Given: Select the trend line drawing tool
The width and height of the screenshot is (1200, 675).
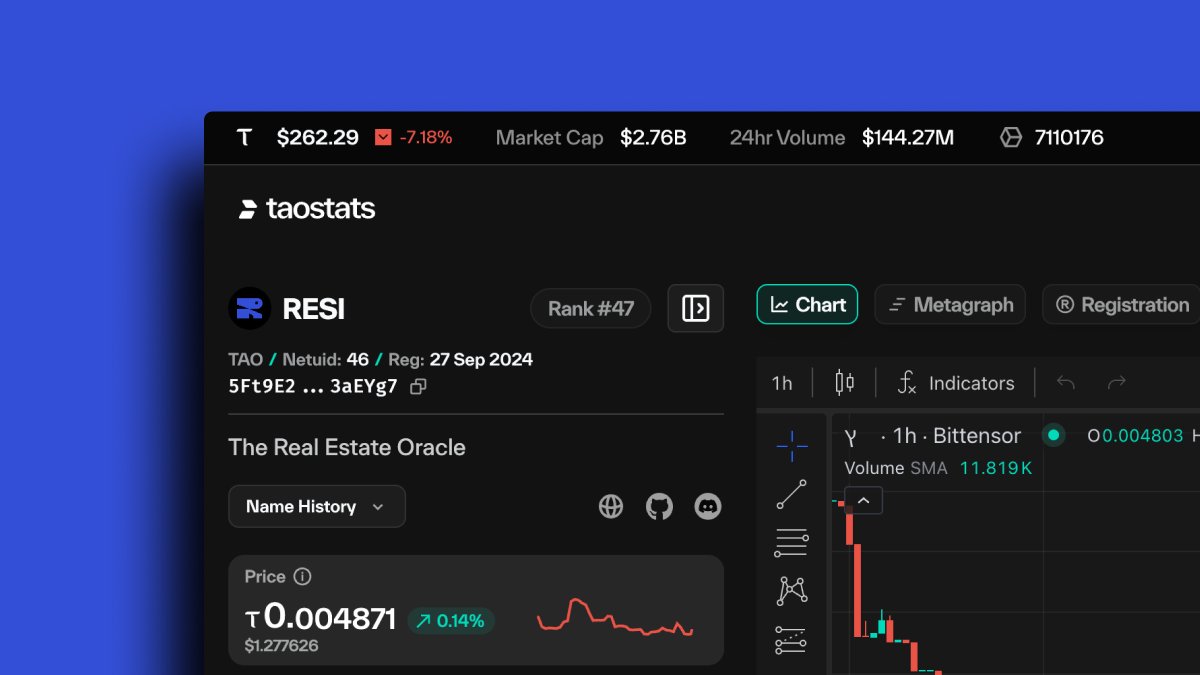Looking at the screenshot, I should pyautogui.click(x=792, y=494).
